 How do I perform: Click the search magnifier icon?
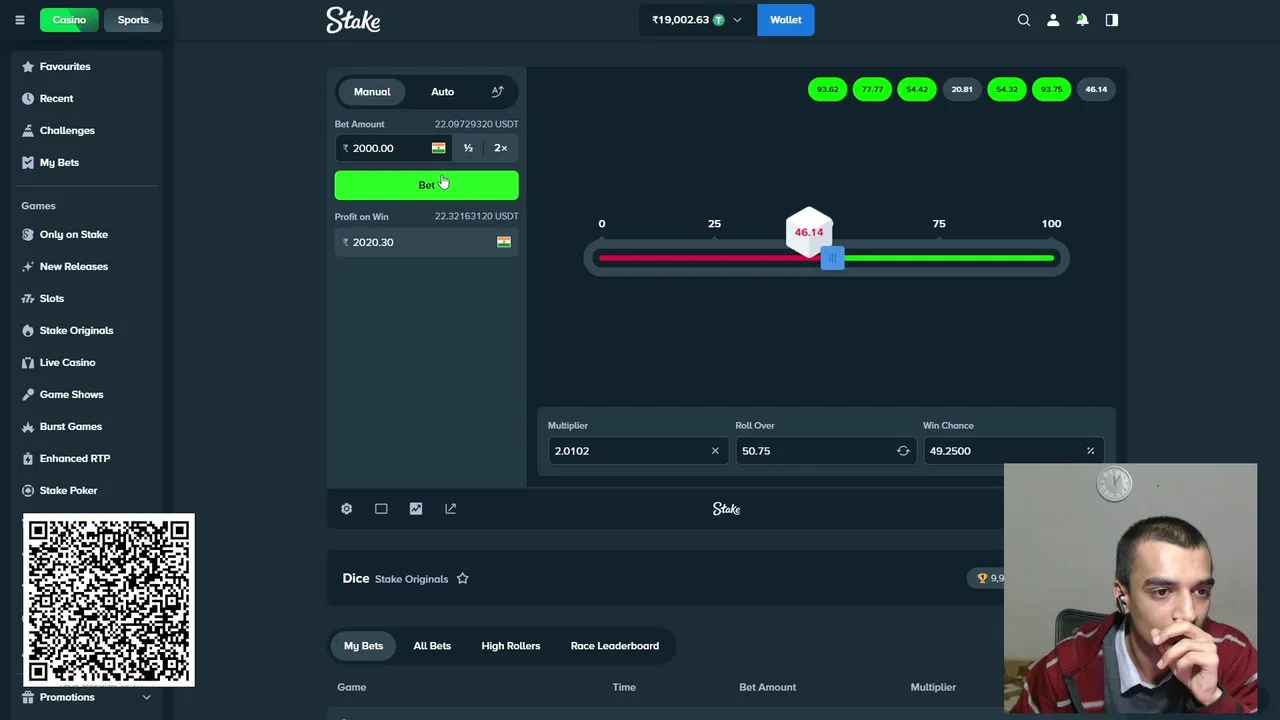1024,20
